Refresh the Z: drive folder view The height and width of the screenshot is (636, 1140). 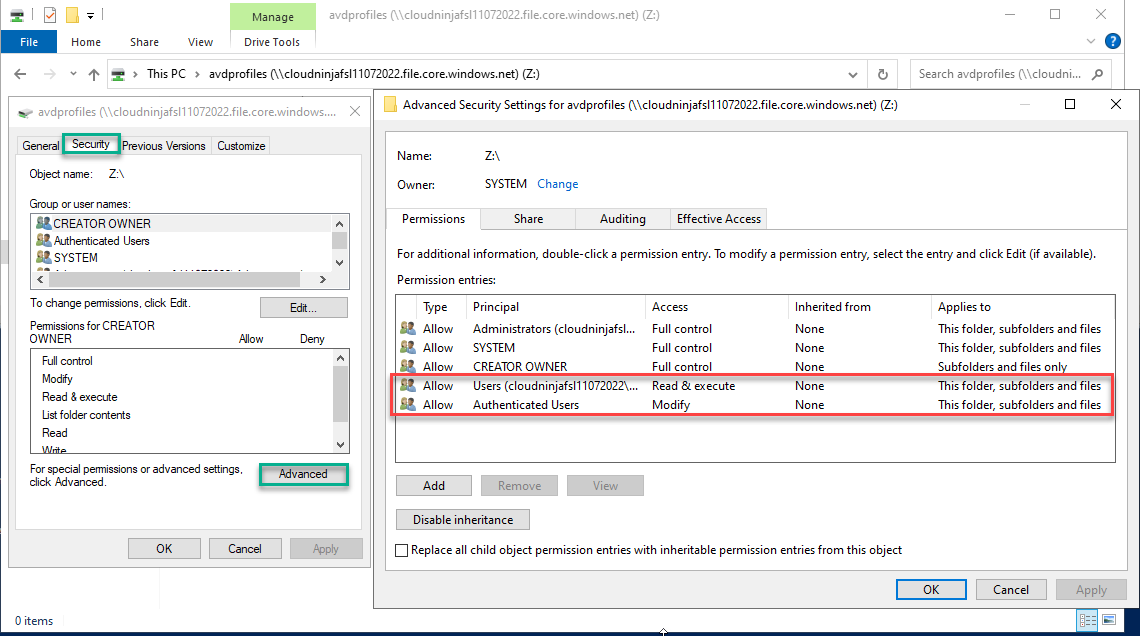883,74
